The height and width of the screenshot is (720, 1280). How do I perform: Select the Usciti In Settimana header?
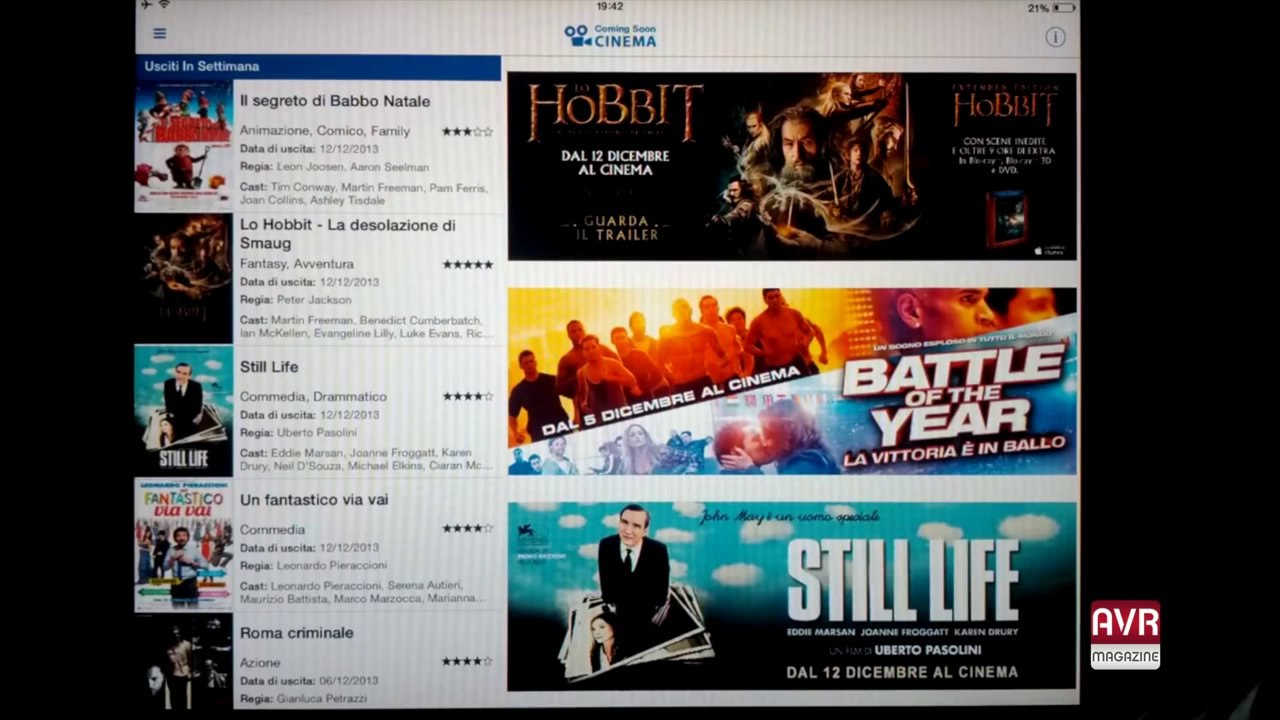click(x=318, y=67)
